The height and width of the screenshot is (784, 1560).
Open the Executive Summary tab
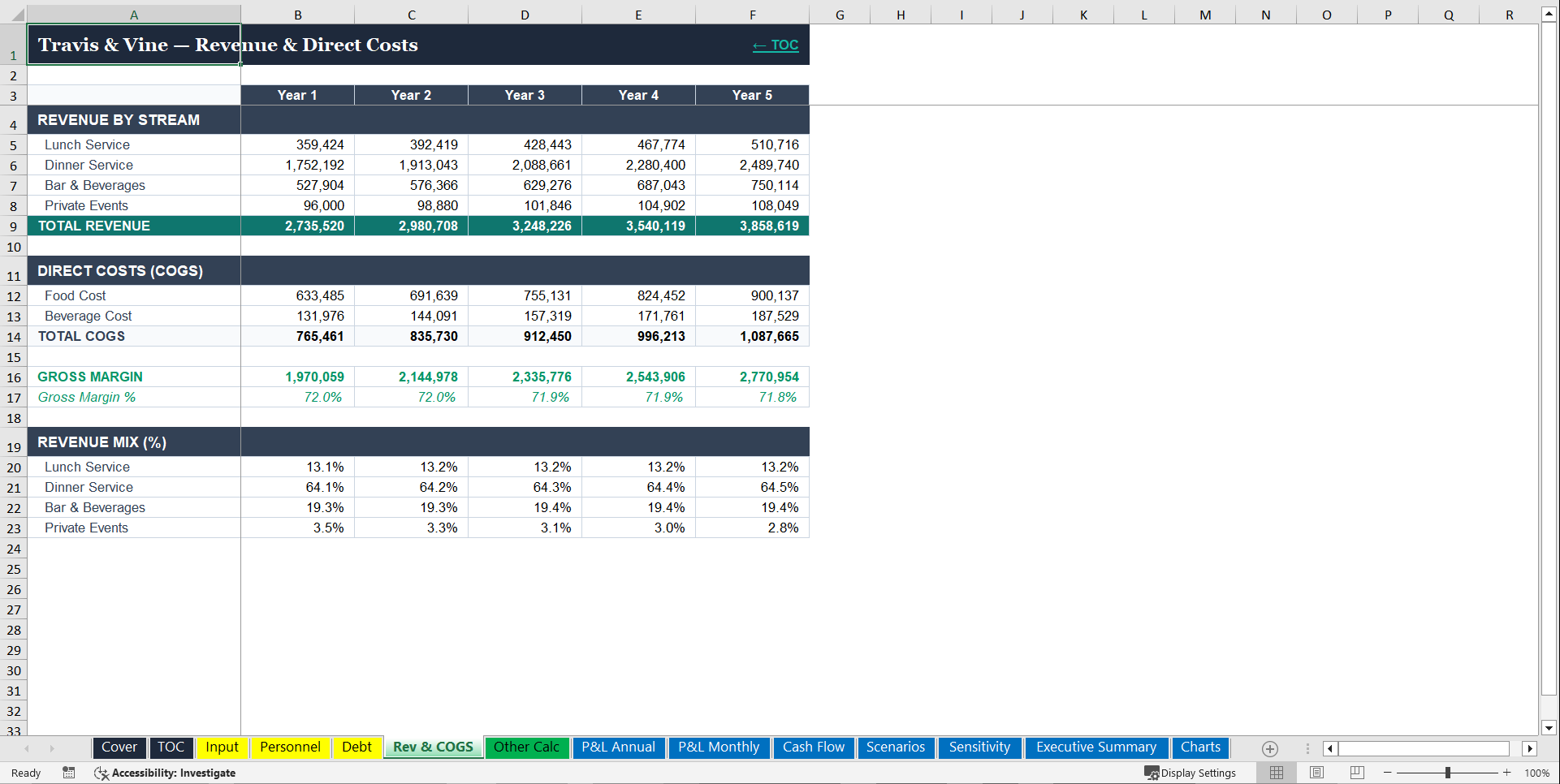[1095, 747]
